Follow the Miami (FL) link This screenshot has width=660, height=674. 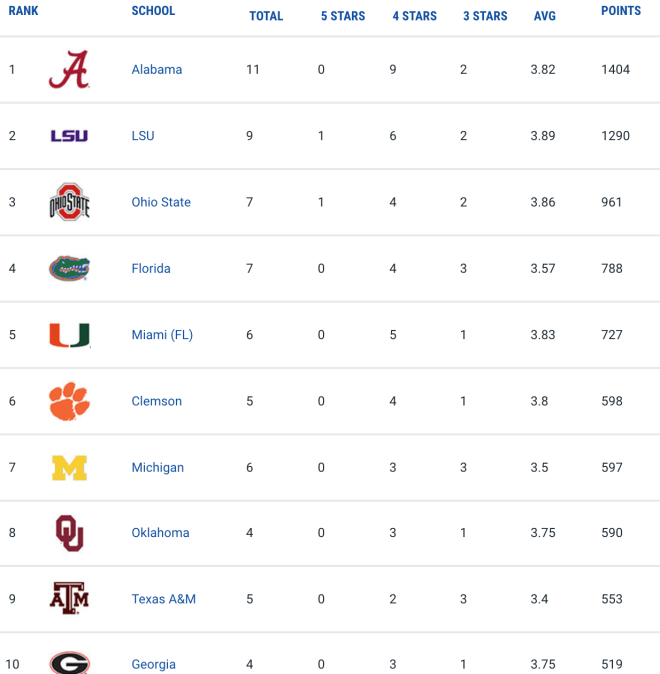coord(162,335)
